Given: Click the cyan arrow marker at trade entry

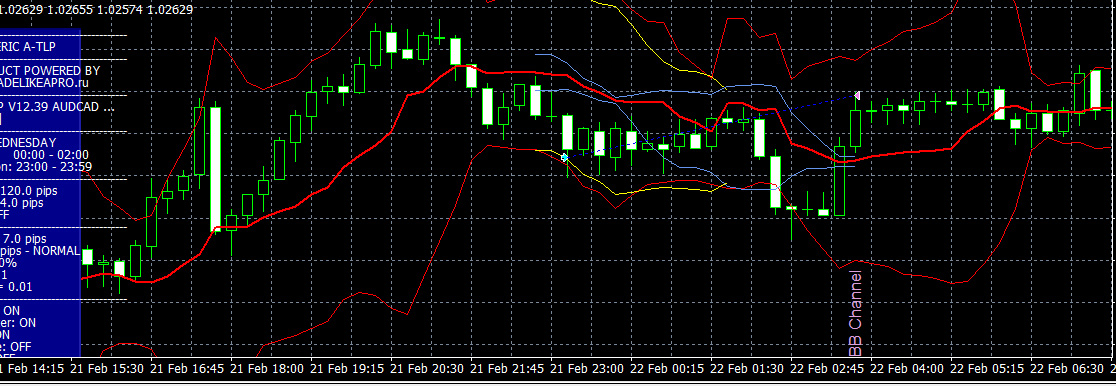Looking at the screenshot, I should 564,157.
